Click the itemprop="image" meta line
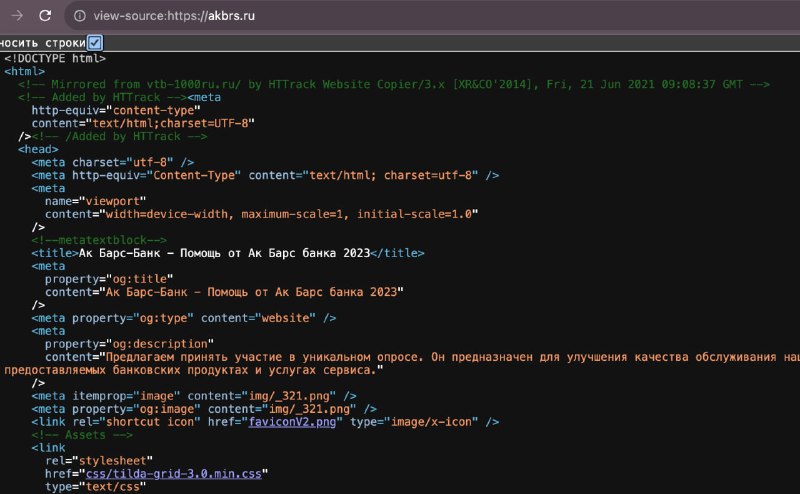Image resolution: width=800 pixels, height=494 pixels. [x=194, y=396]
